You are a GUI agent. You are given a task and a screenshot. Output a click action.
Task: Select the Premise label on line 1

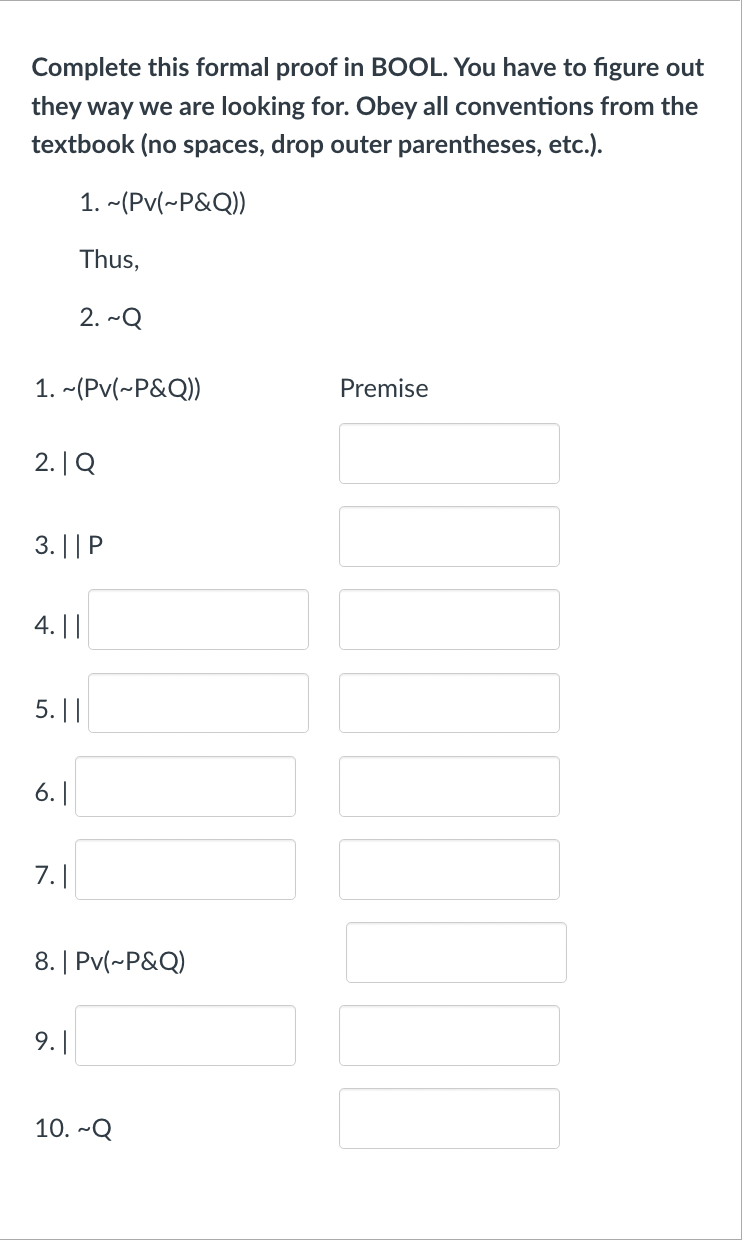[384, 388]
